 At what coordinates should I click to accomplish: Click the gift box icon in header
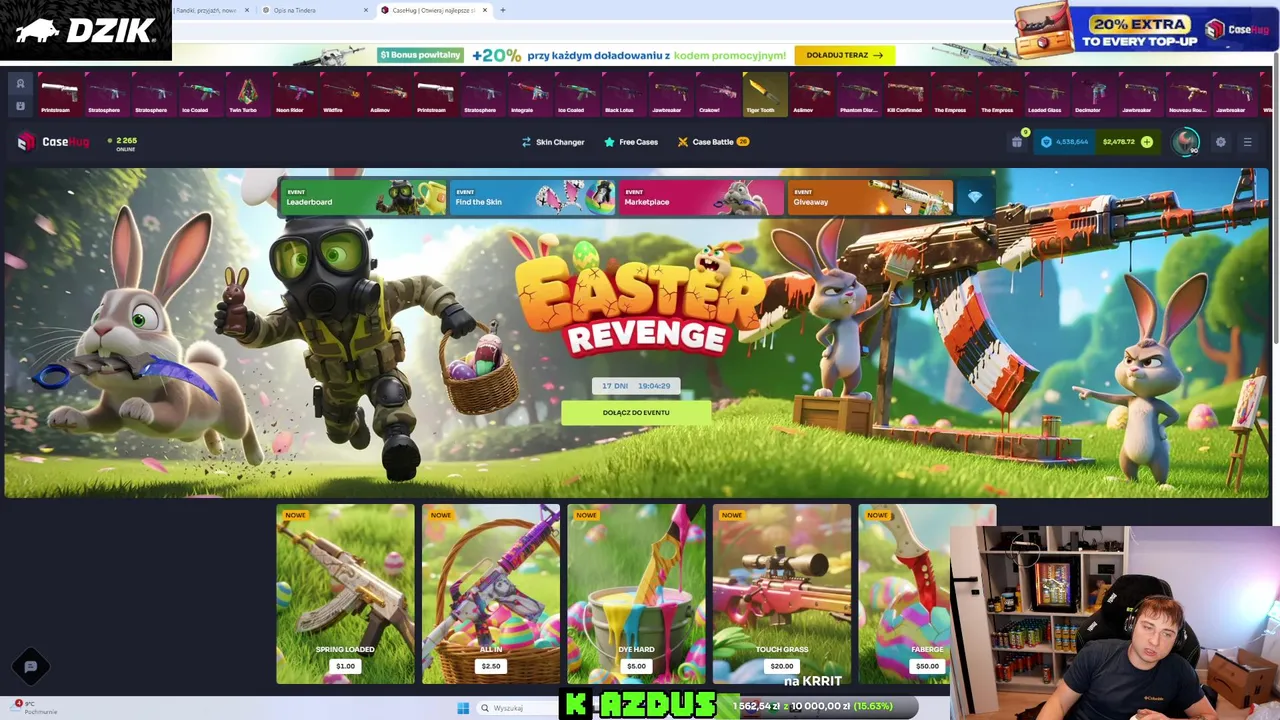1017,142
